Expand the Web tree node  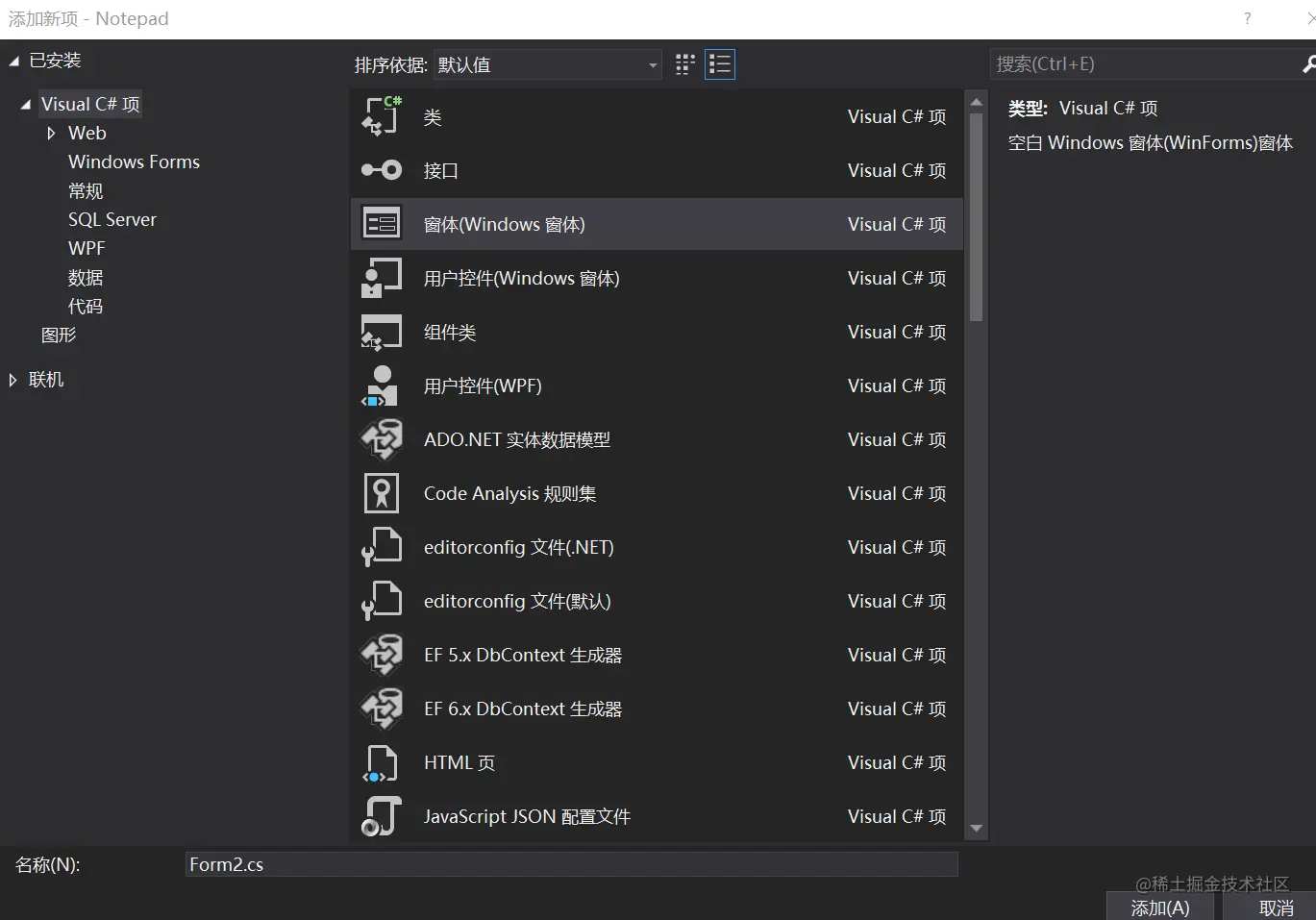point(51,134)
